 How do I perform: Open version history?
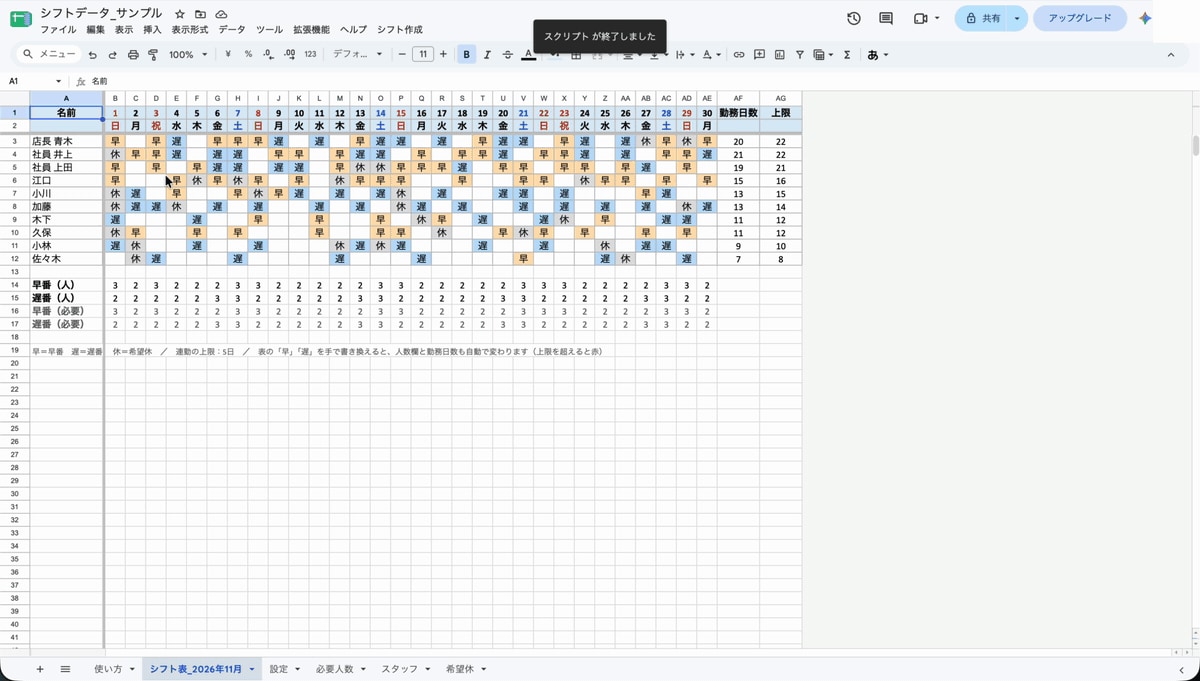(853, 19)
